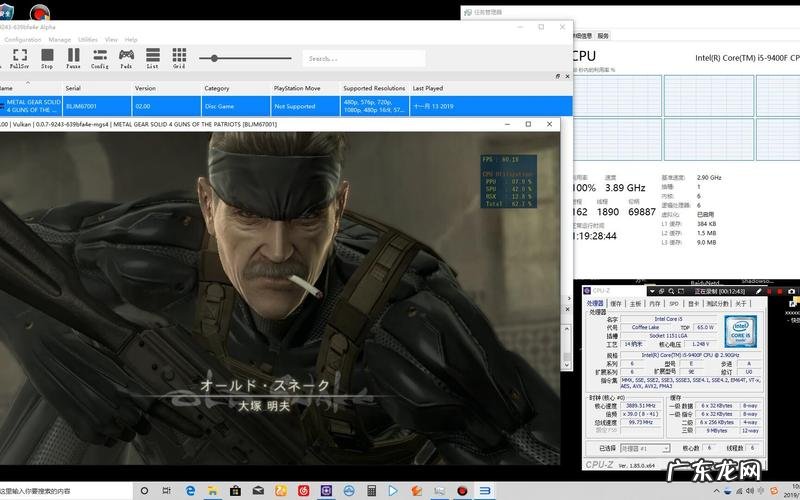Click the icon size slider handle

214,58
